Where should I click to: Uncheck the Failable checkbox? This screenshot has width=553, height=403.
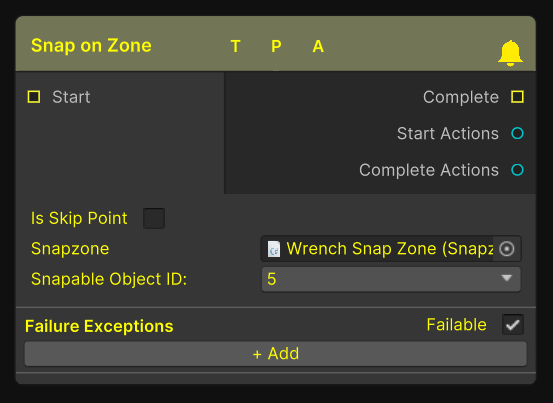pos(513,324)
